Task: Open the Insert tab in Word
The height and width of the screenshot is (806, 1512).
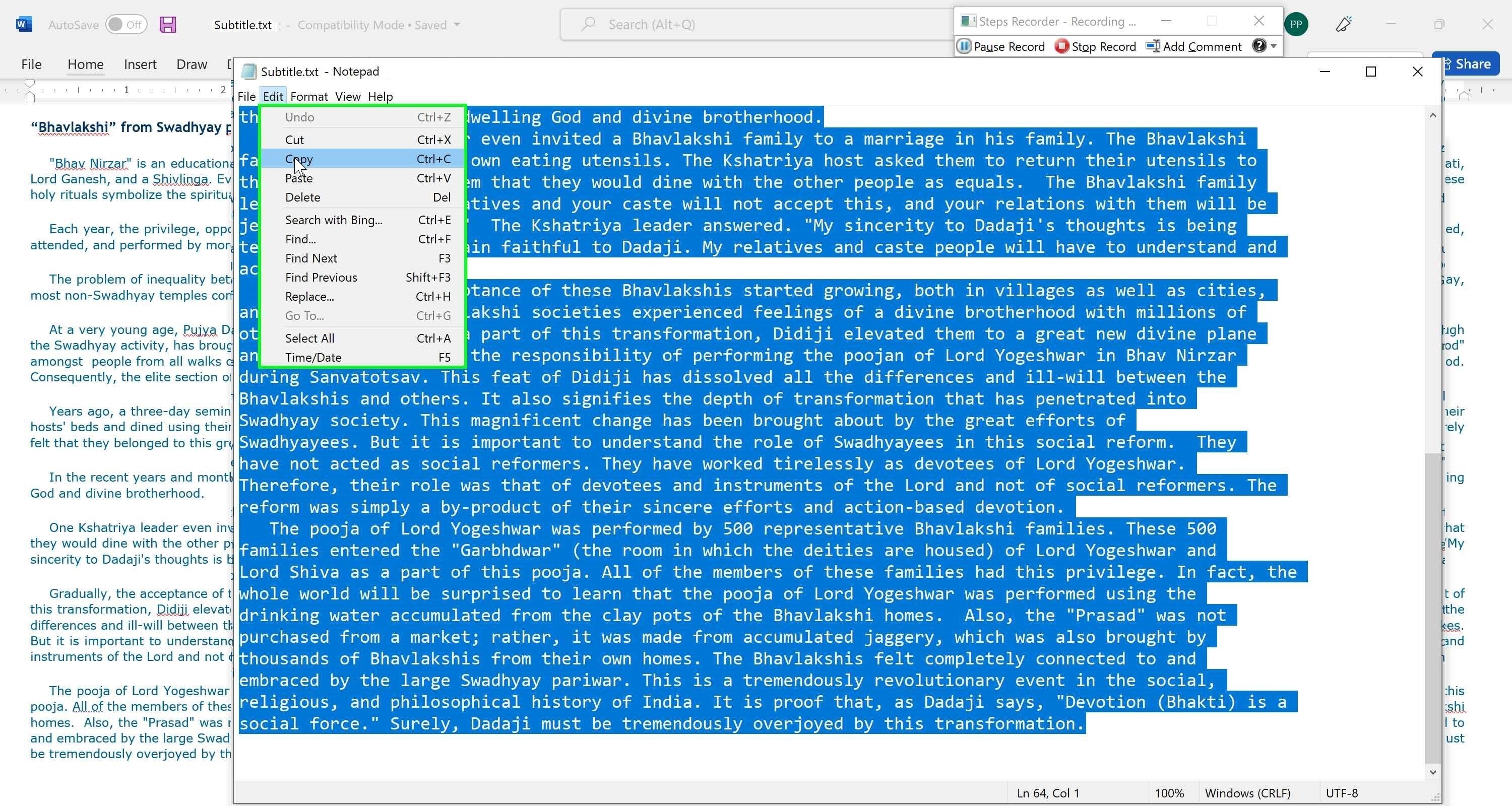Action: pos(140,64)
